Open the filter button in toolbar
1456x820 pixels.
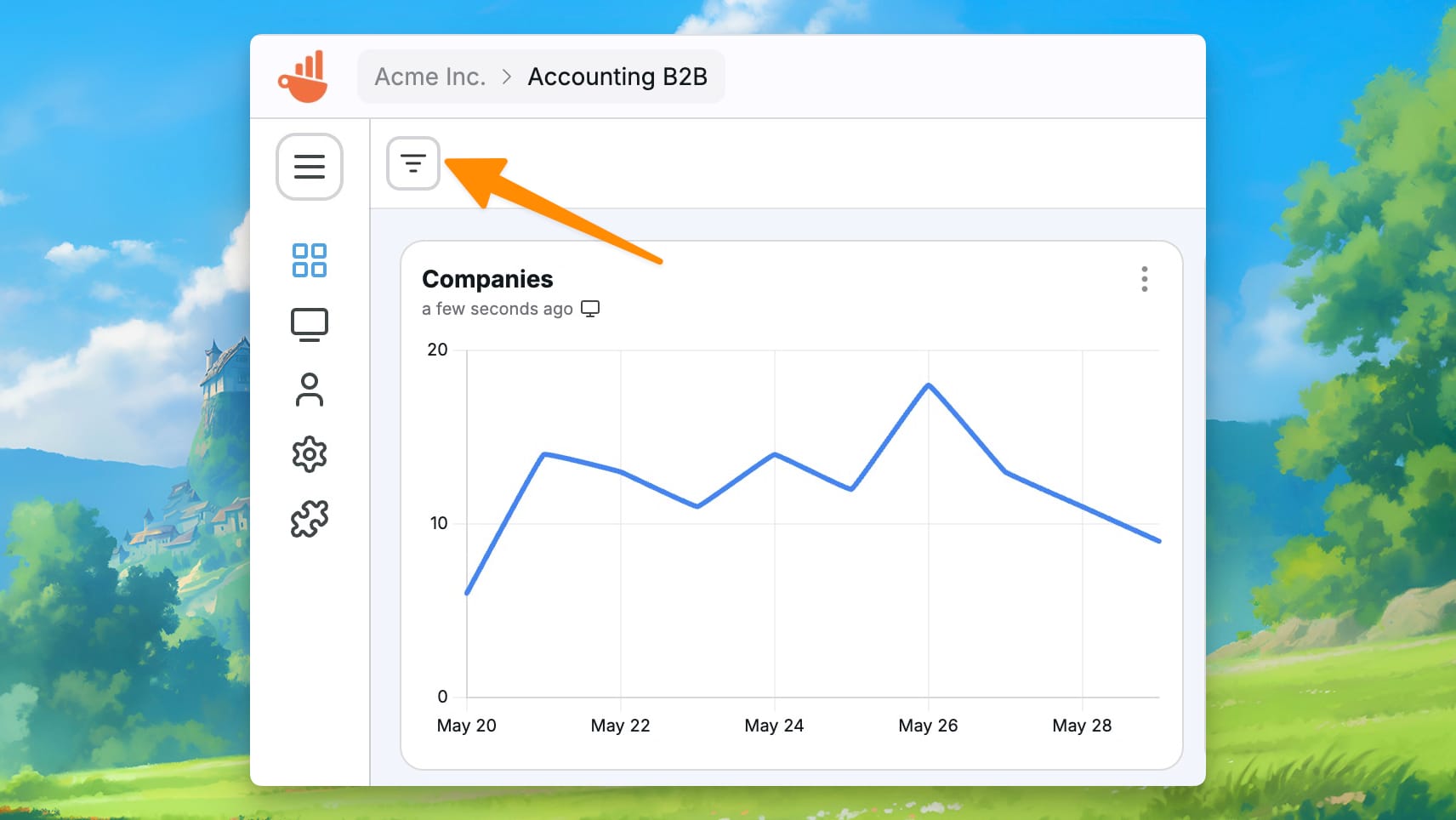(x=413, y=163)
